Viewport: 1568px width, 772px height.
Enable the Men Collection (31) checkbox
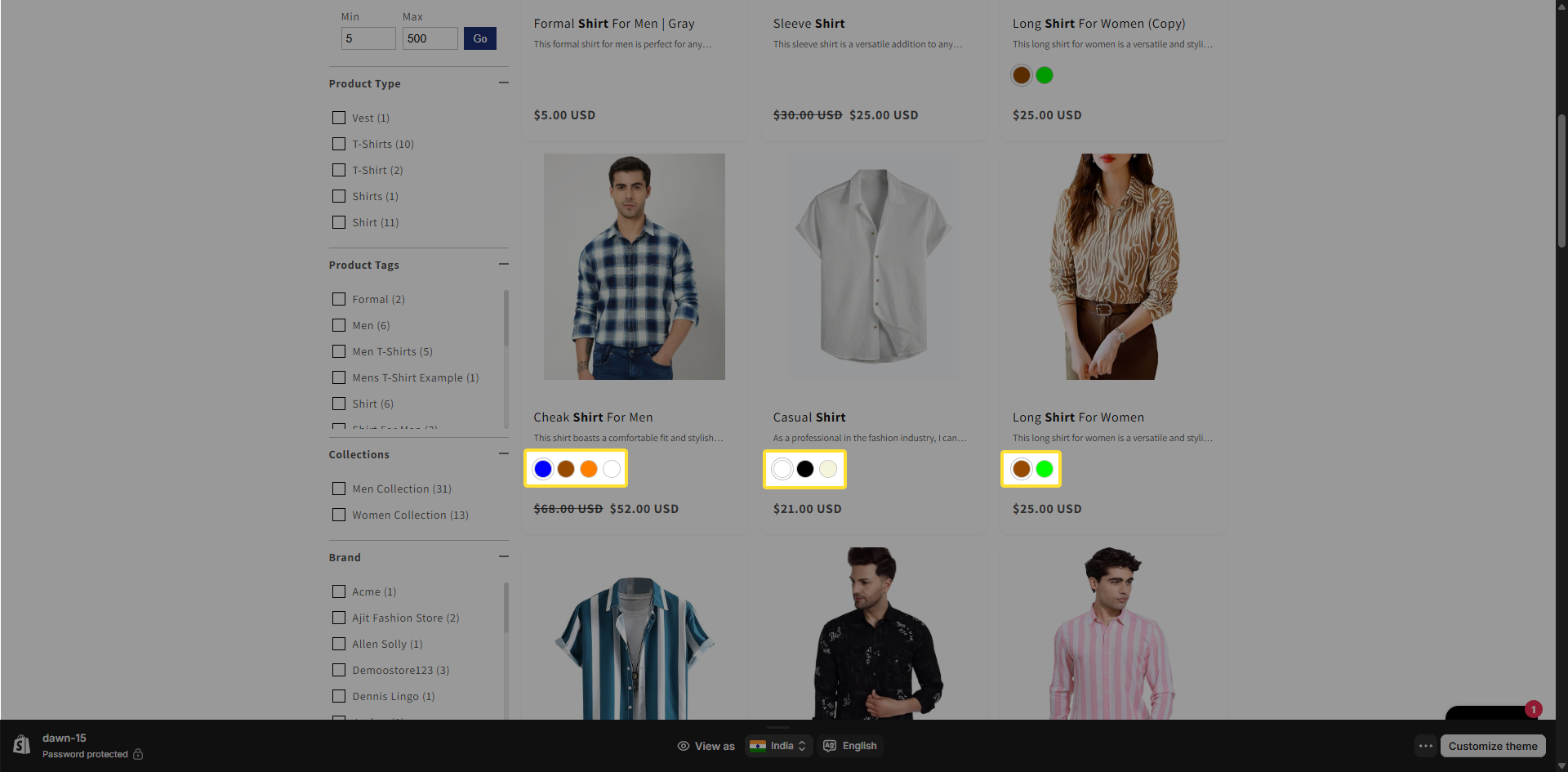tap(339, 489)
